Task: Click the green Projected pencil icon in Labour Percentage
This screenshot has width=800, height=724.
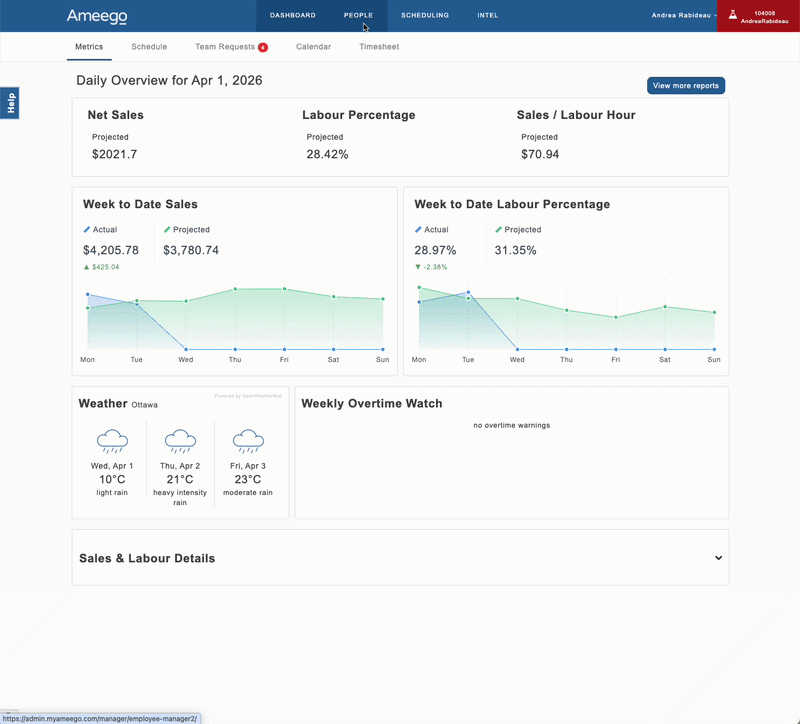Action: point(498,230)
